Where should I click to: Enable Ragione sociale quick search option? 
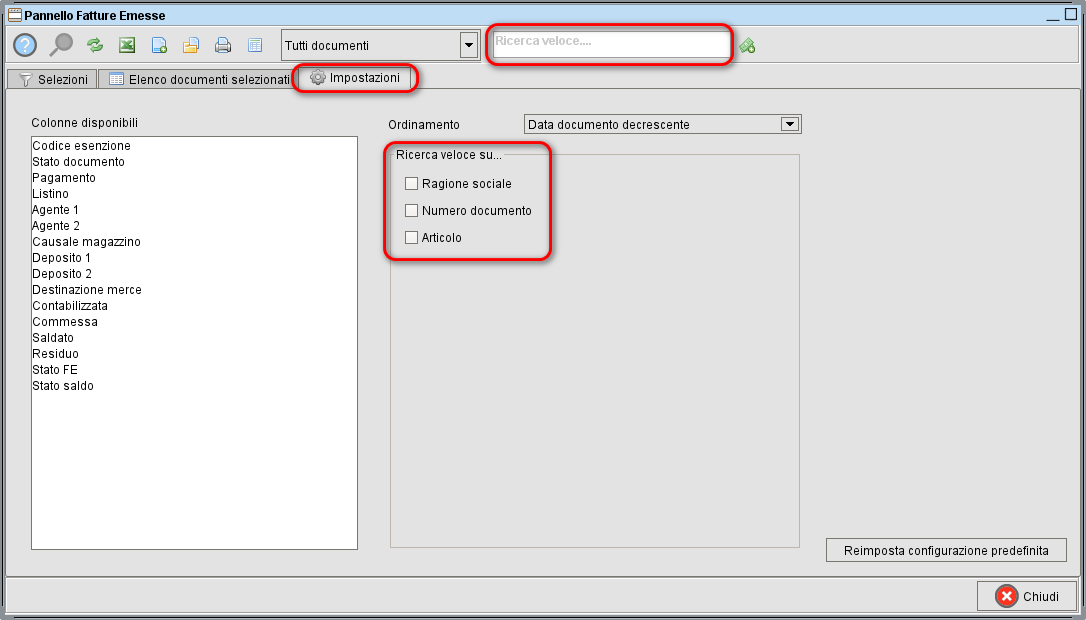tap(410, 183)
